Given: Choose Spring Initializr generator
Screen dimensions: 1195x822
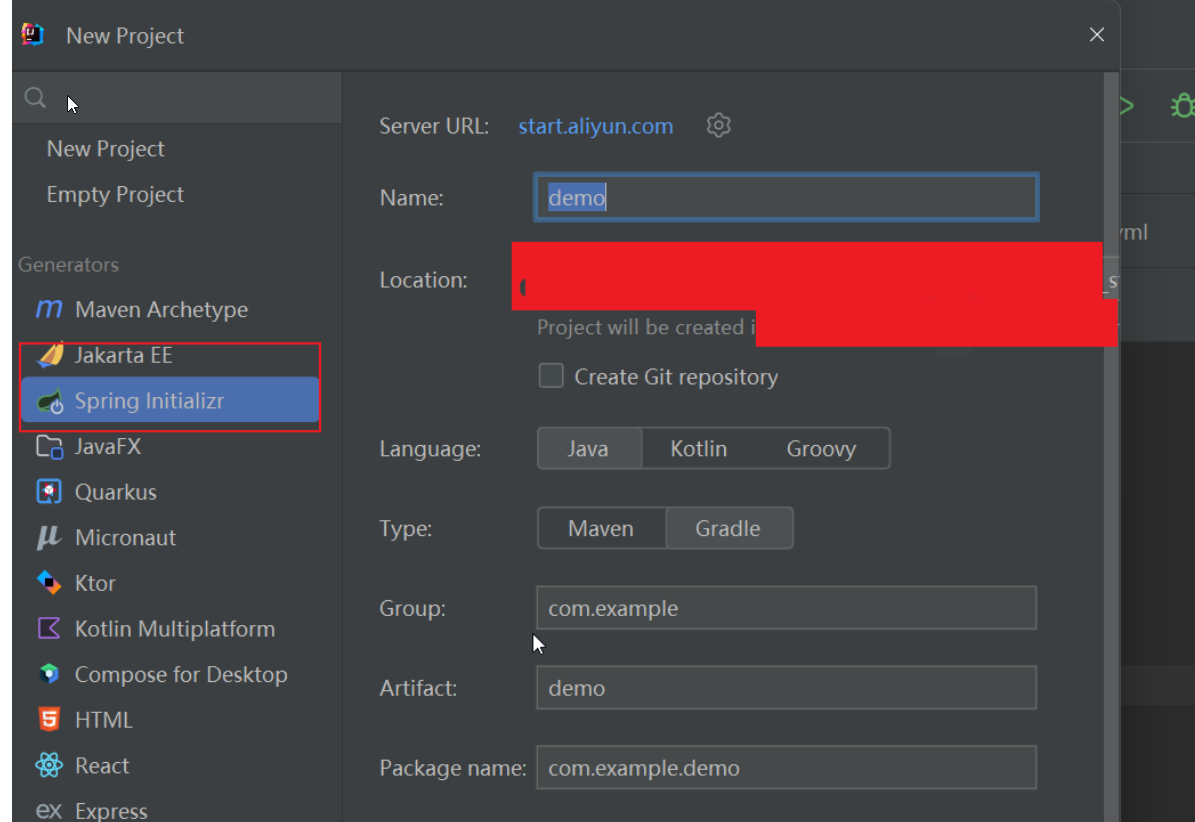Looking at the screenshot, I should coord(170,400).
